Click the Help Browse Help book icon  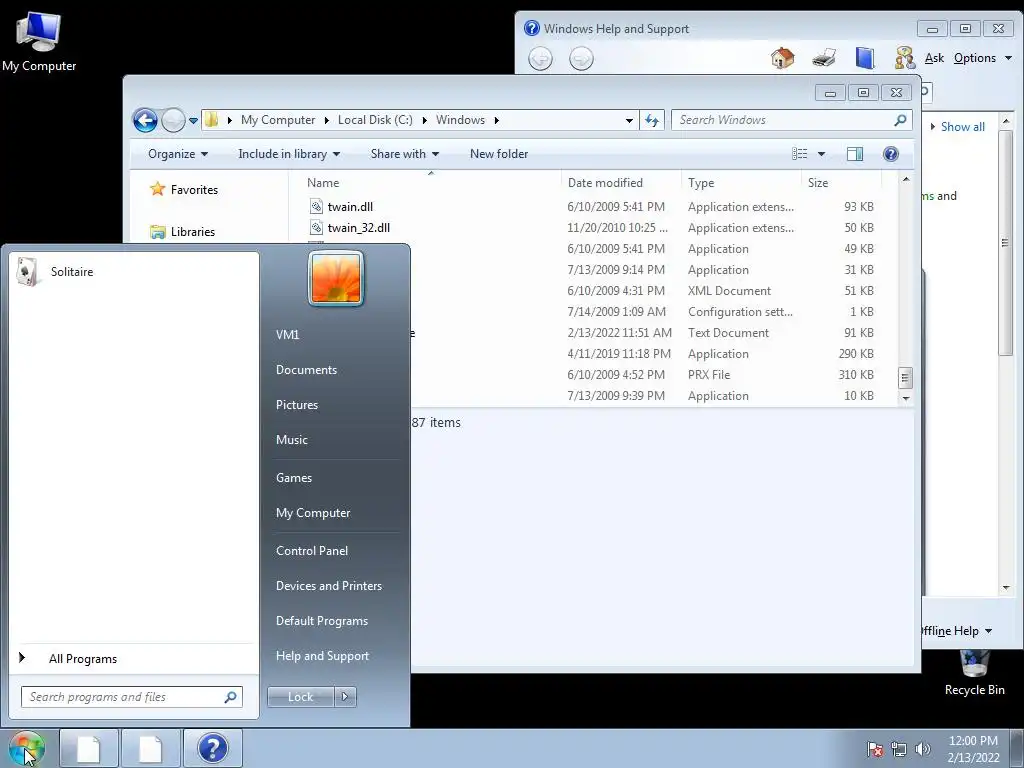coord(865,58)
